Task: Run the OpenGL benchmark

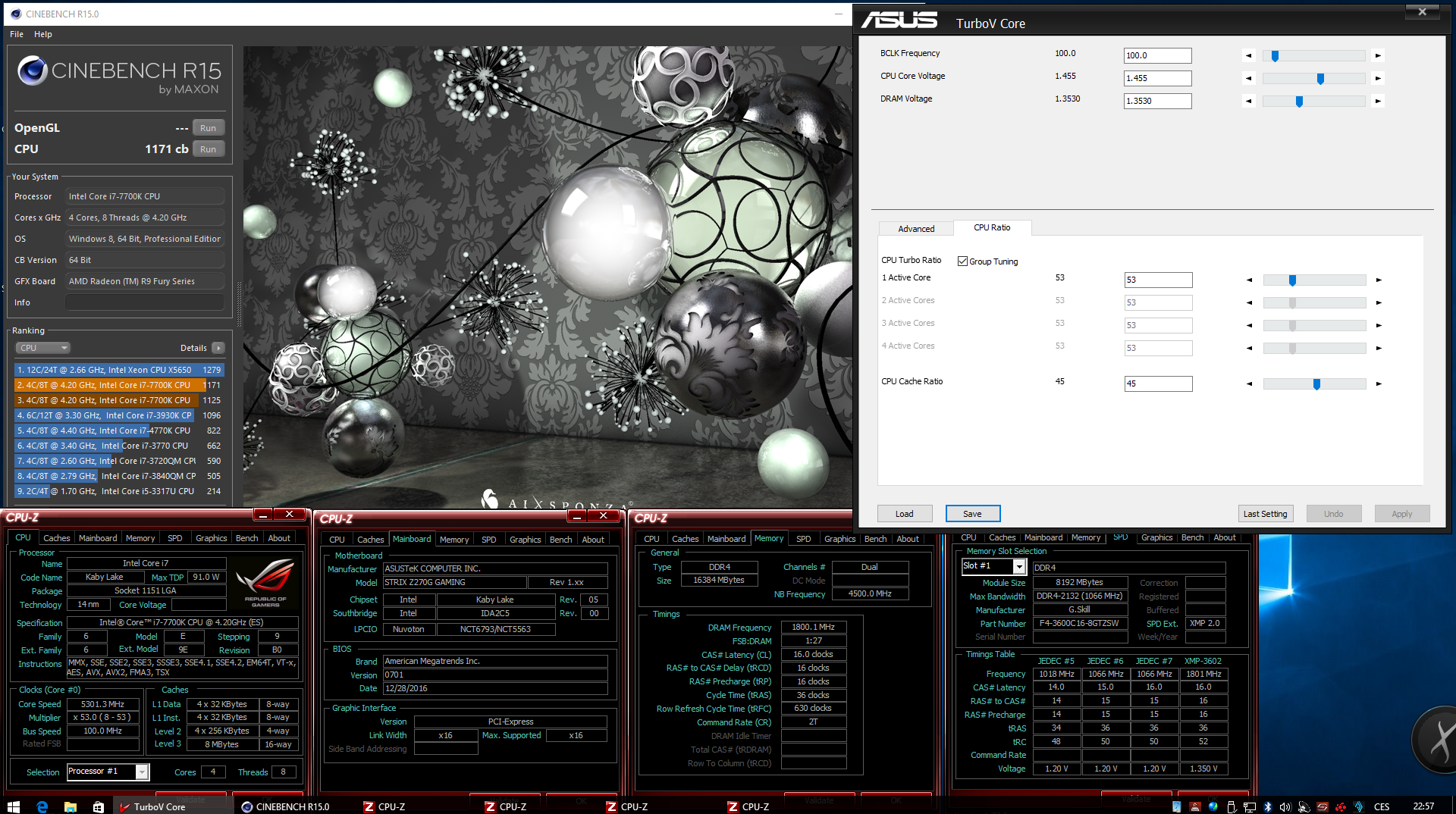Action: [209, 128]
